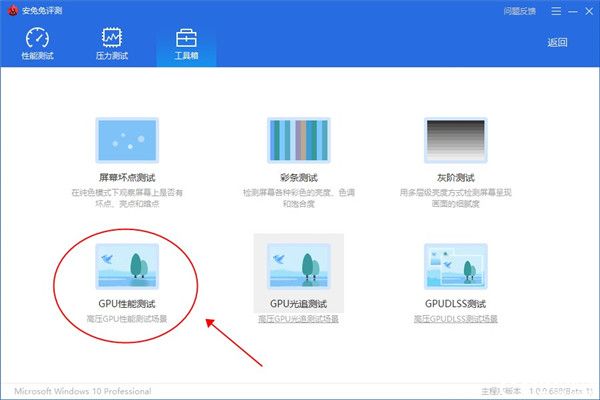Click the color bar test description text
The width and height of the screenshot is (600, 400).
coord(298,198)
